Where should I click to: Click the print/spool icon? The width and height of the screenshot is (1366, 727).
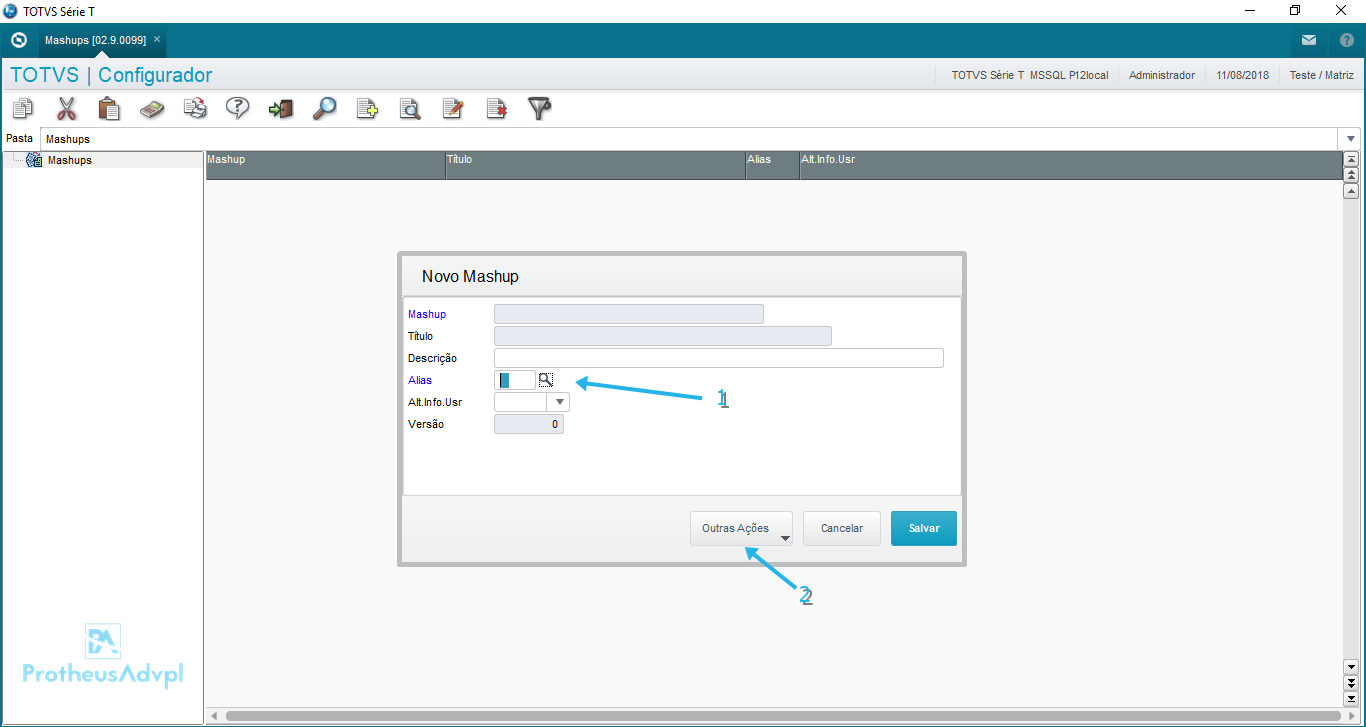click(195, 108)
